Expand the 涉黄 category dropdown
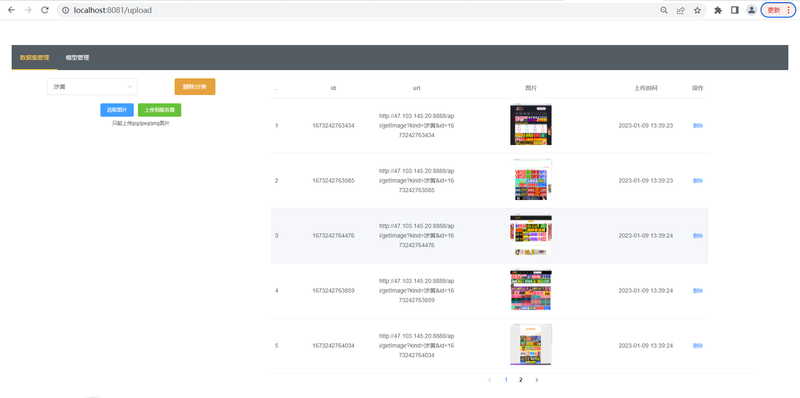The height and width of the screenshot is (398, 800). 92,87
